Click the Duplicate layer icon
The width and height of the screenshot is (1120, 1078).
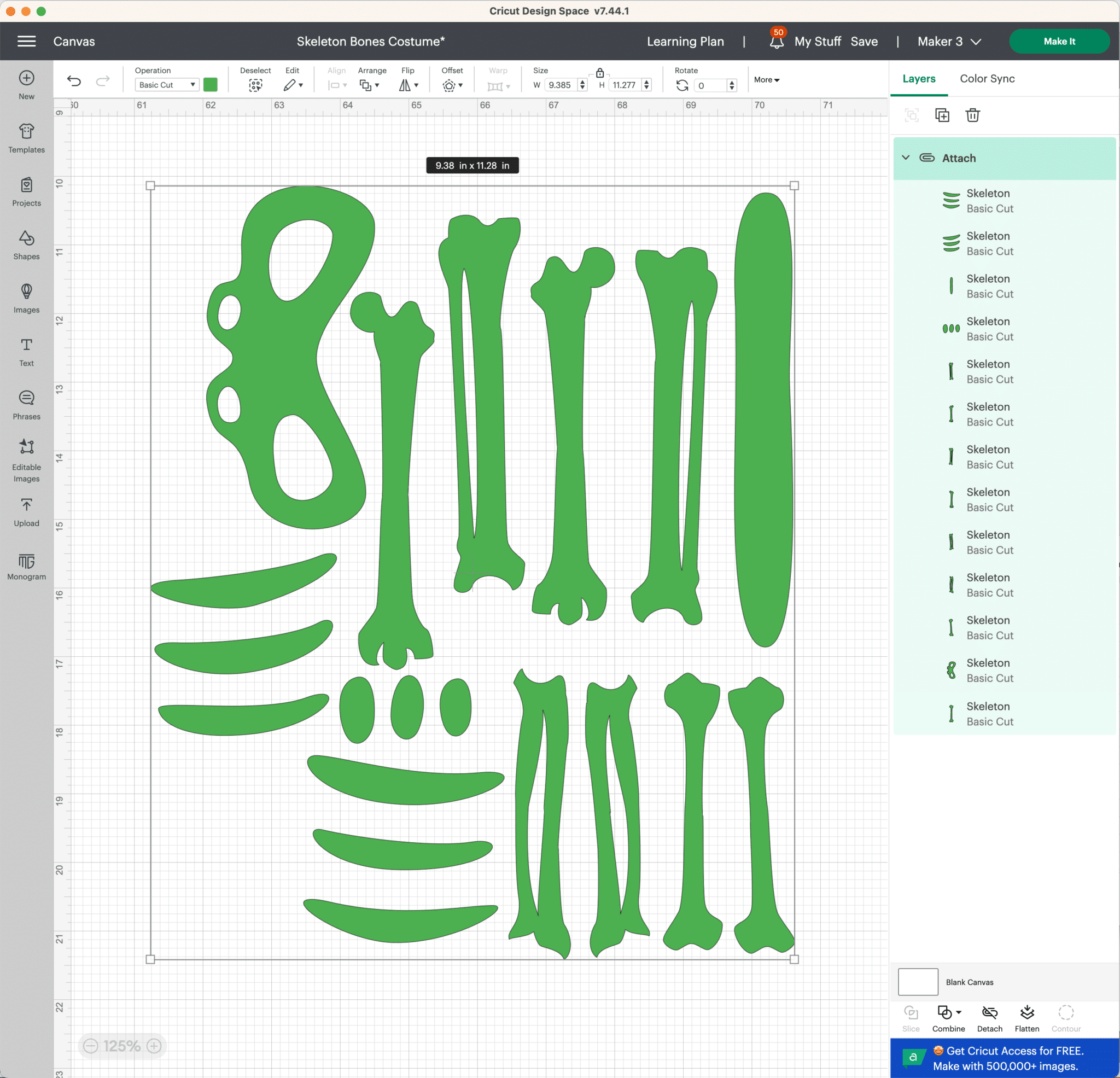tap(942, 115)
